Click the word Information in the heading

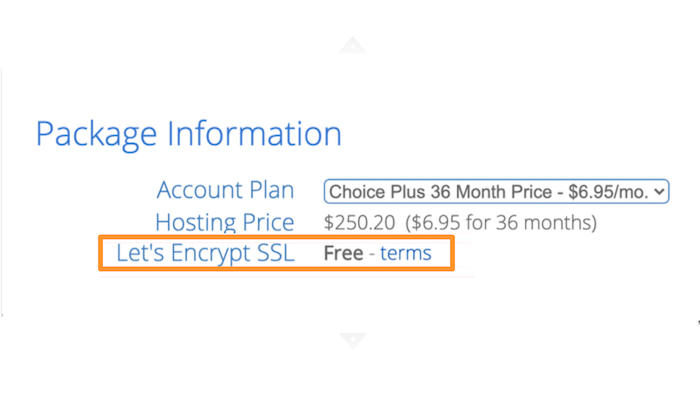click(254, 133)
